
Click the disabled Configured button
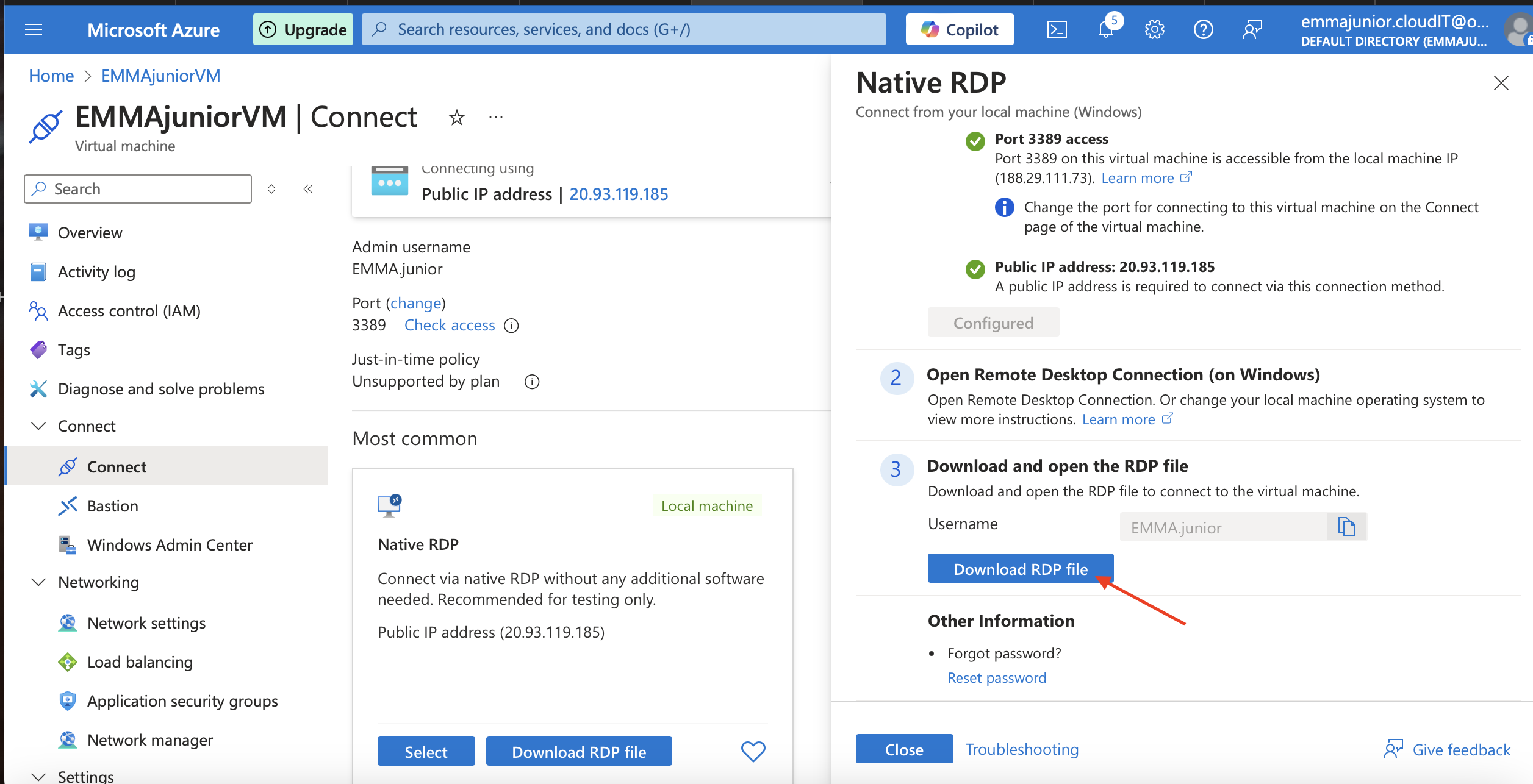click(x=993, y=323)
